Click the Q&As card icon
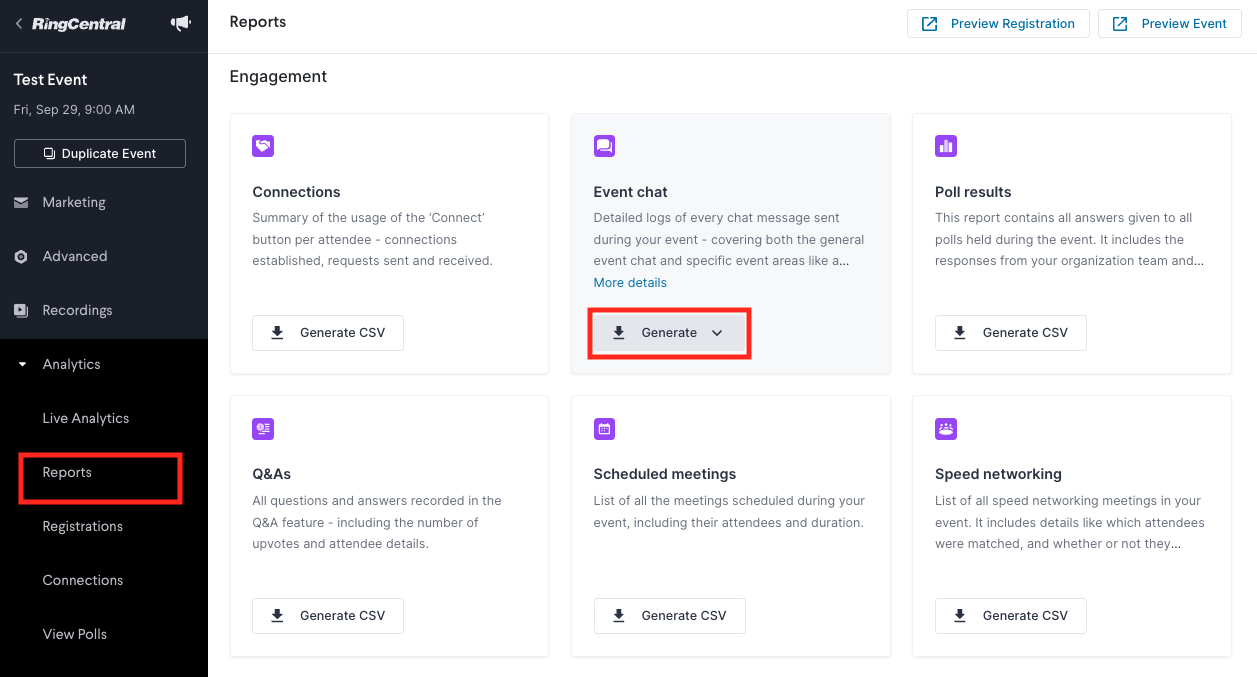Viewport: 1257px width, 677px height. pyautogui.click(x=263, y=429)
